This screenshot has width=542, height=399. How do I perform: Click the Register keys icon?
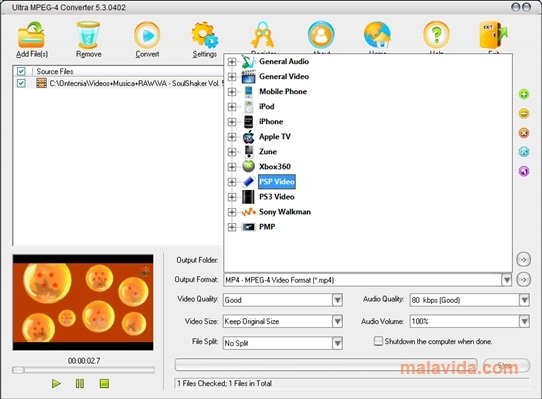click(263, 35)
